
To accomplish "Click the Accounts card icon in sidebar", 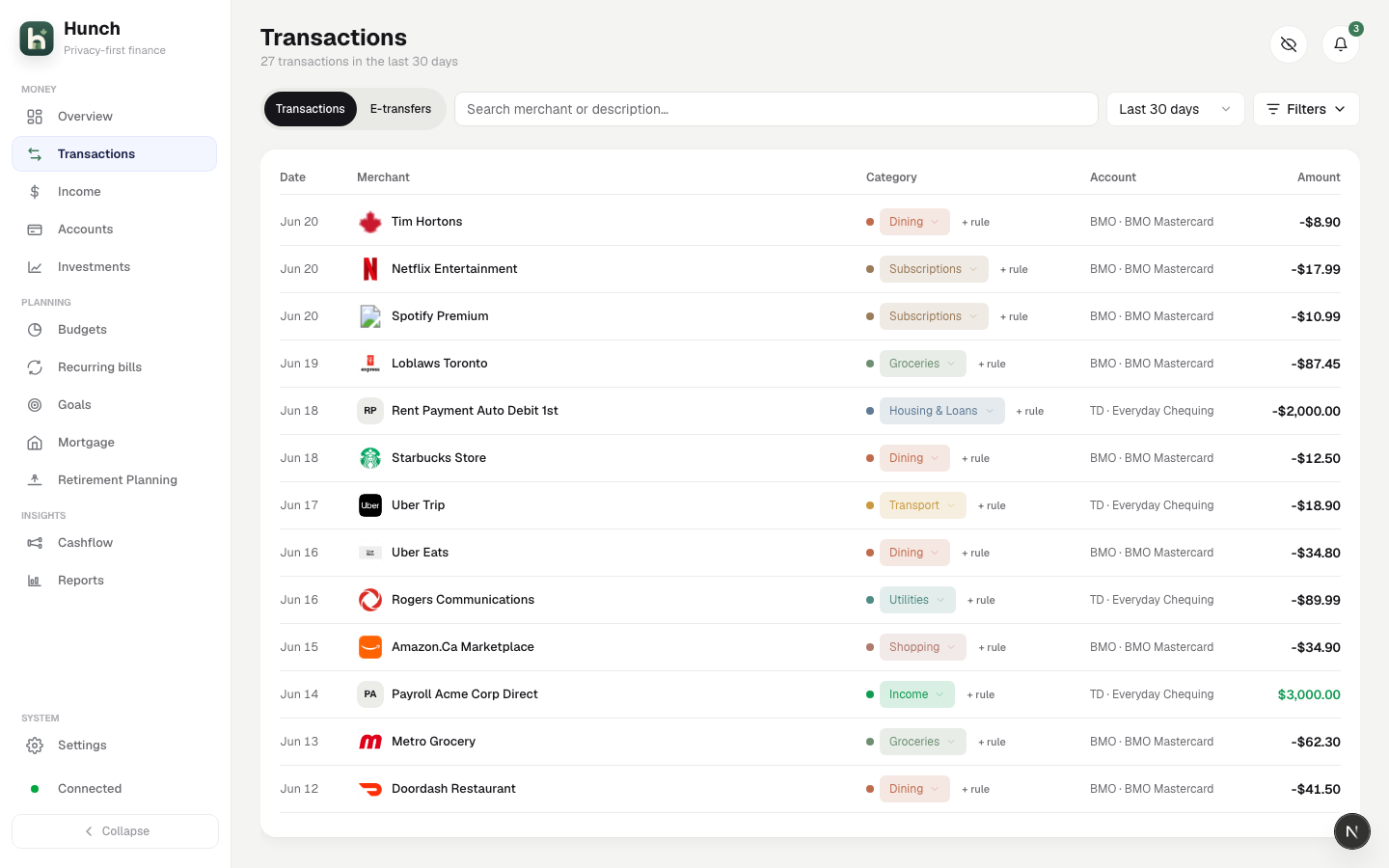I will pyautogui.click(x=35, y=230).
